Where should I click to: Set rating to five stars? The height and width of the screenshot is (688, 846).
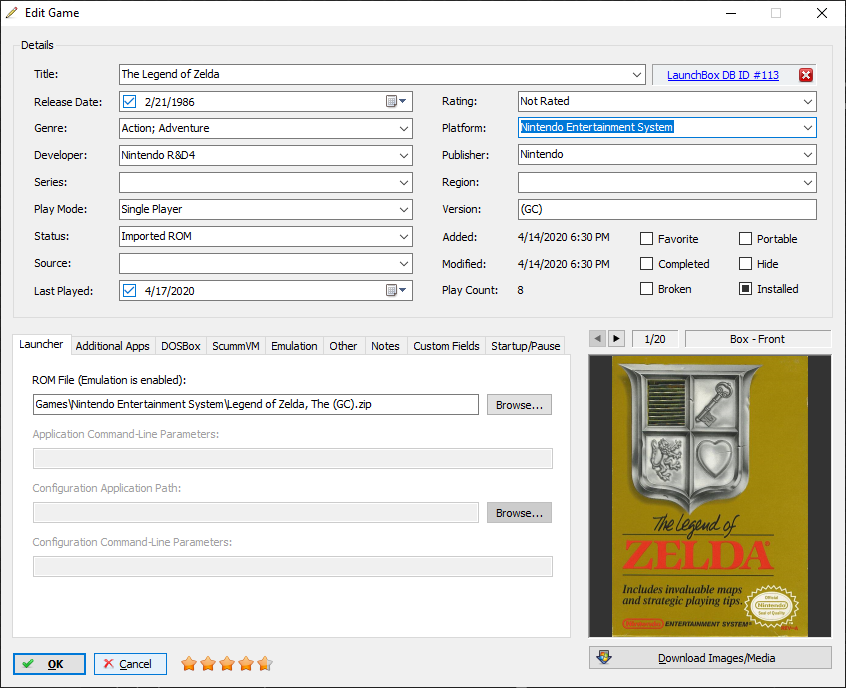265,663
